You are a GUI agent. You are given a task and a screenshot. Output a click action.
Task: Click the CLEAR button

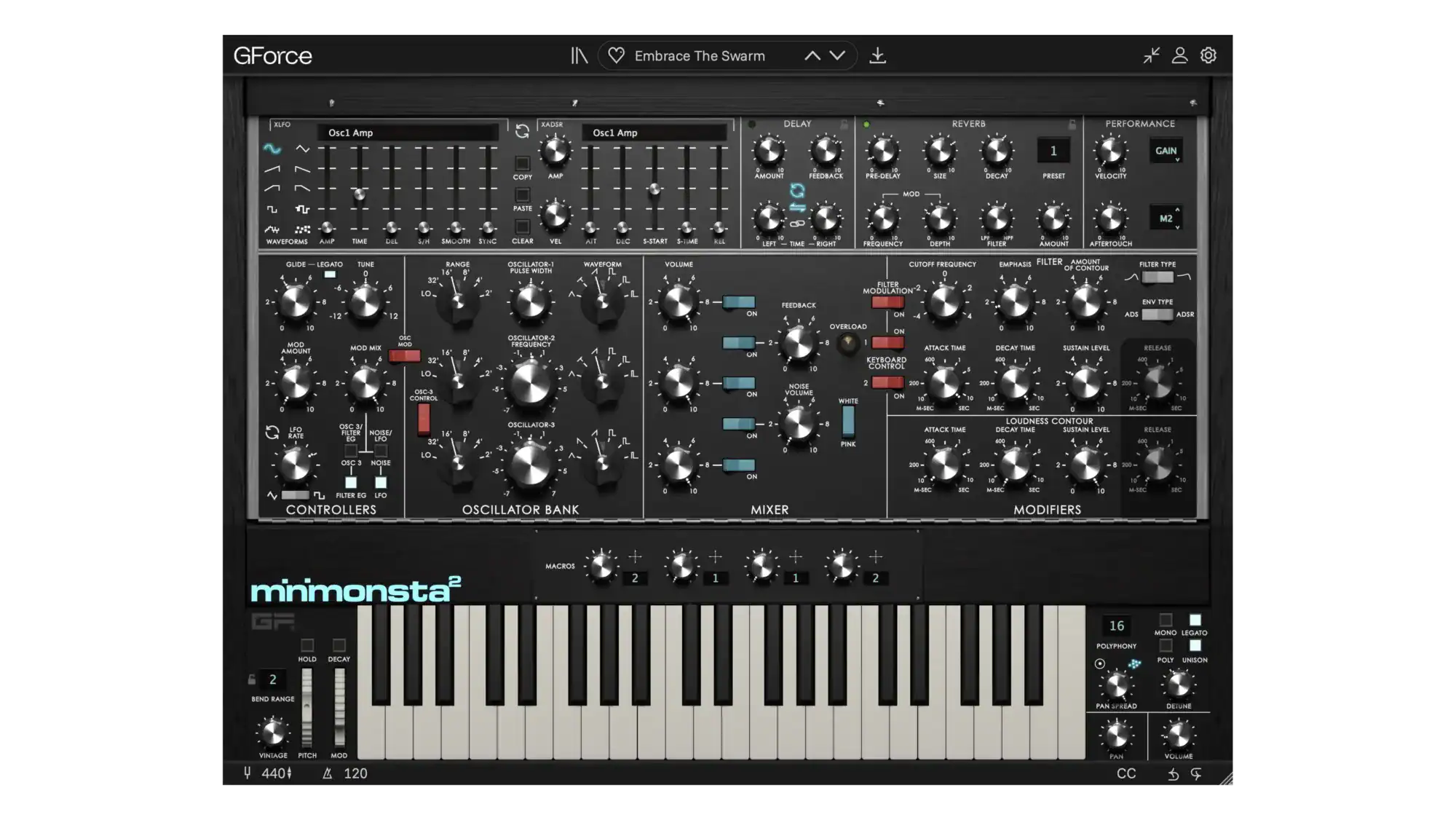(522, 226)
